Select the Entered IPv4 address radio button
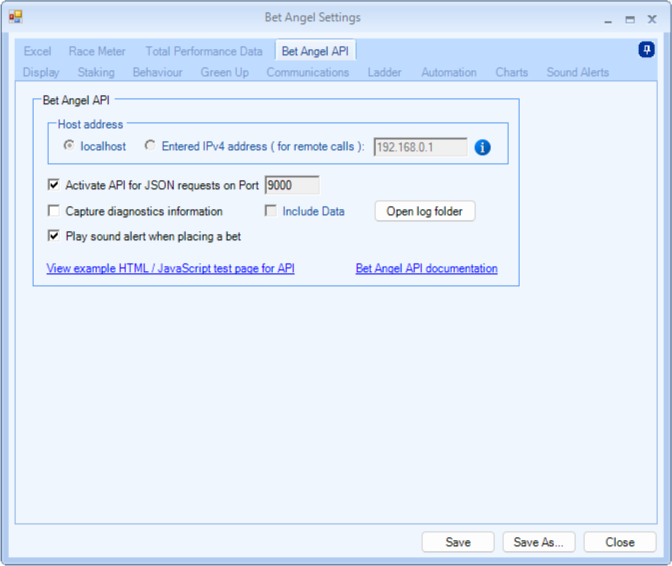Image resolution: width=672 pixels, height=566 pixels. point(150,146)
